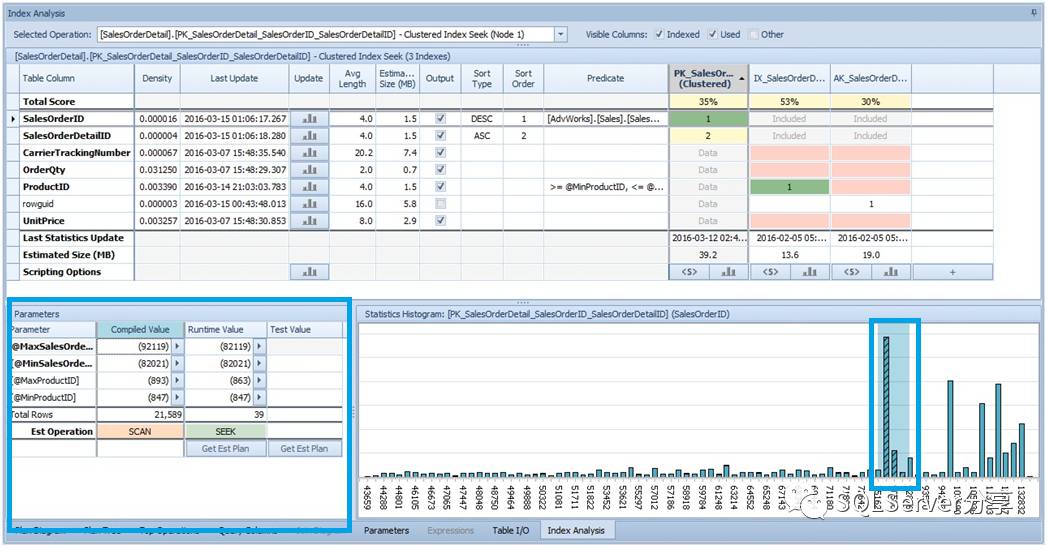The image size is (1047, 550).
Task: Toggle the Indexed visible columns checkbox
Action: pyautogui.click(x=660, y=34)
